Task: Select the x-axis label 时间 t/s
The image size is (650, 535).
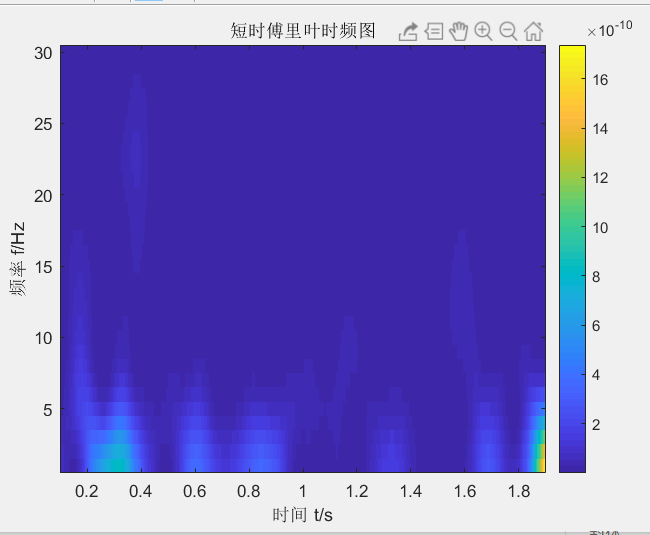Action: click(303, 515)
